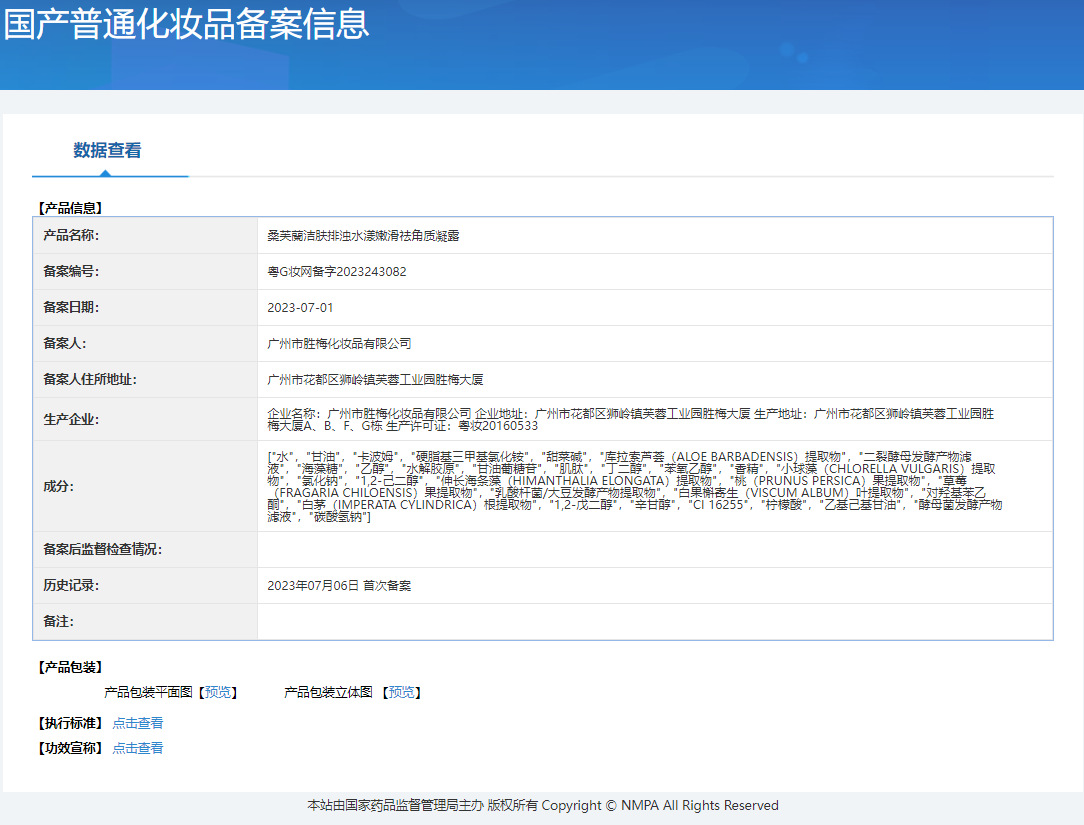
Task: Click the 【产品包装】 section heading
Action: (x=70, y=667)
